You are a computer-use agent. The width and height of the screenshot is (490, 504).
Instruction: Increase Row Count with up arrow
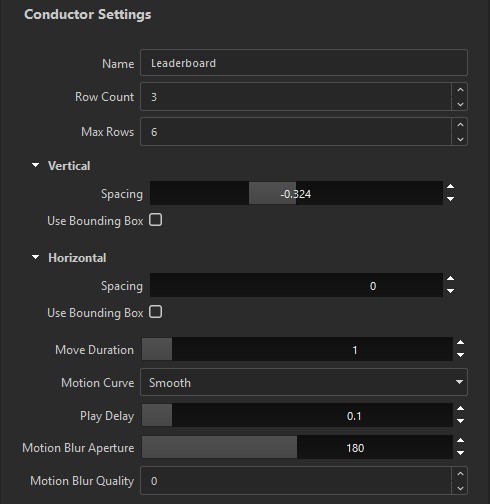pos(460,90)
